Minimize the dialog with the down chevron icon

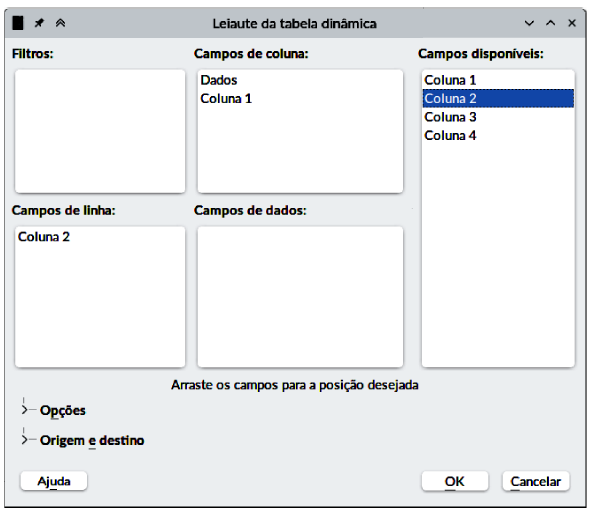pos(529,23)
